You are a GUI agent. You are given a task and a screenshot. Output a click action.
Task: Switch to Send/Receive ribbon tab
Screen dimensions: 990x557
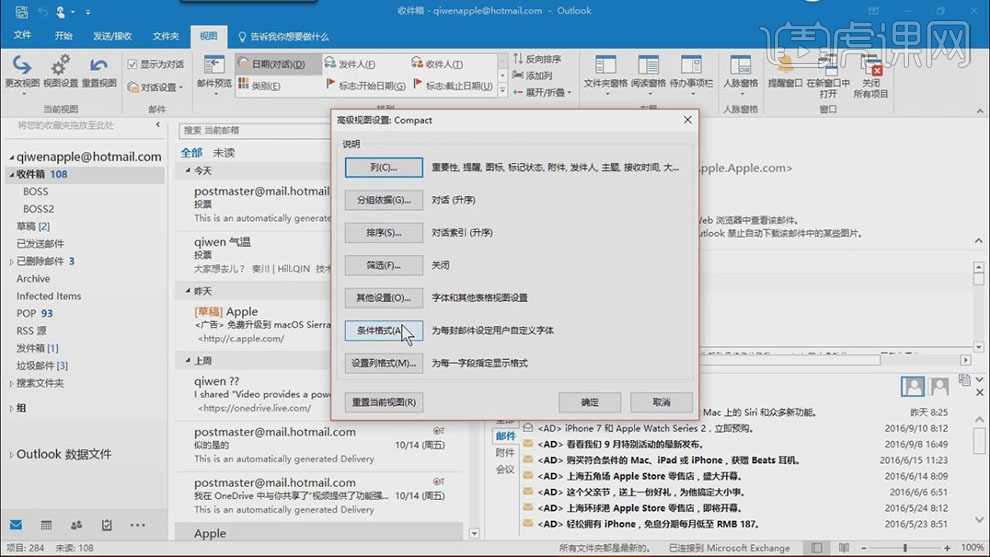(x=112, y=36)
